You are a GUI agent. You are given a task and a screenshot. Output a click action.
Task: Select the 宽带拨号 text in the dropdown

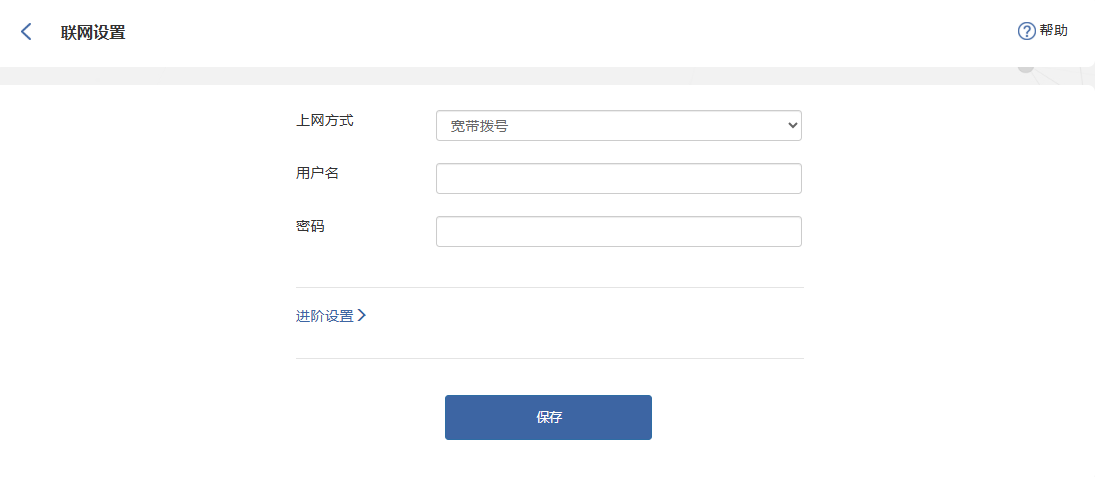pos(479,126)
